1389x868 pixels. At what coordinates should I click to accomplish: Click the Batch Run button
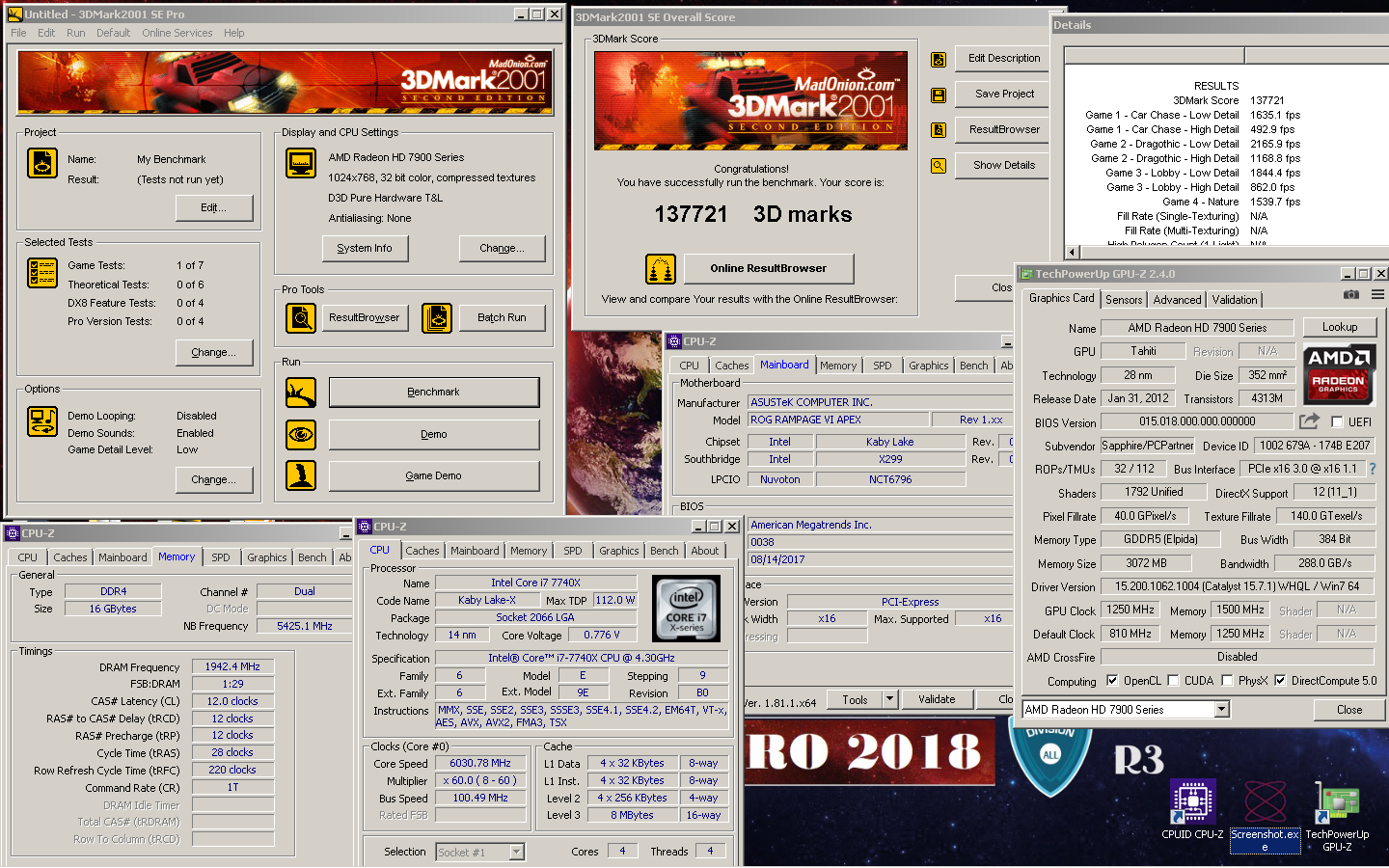pos(502,317)
